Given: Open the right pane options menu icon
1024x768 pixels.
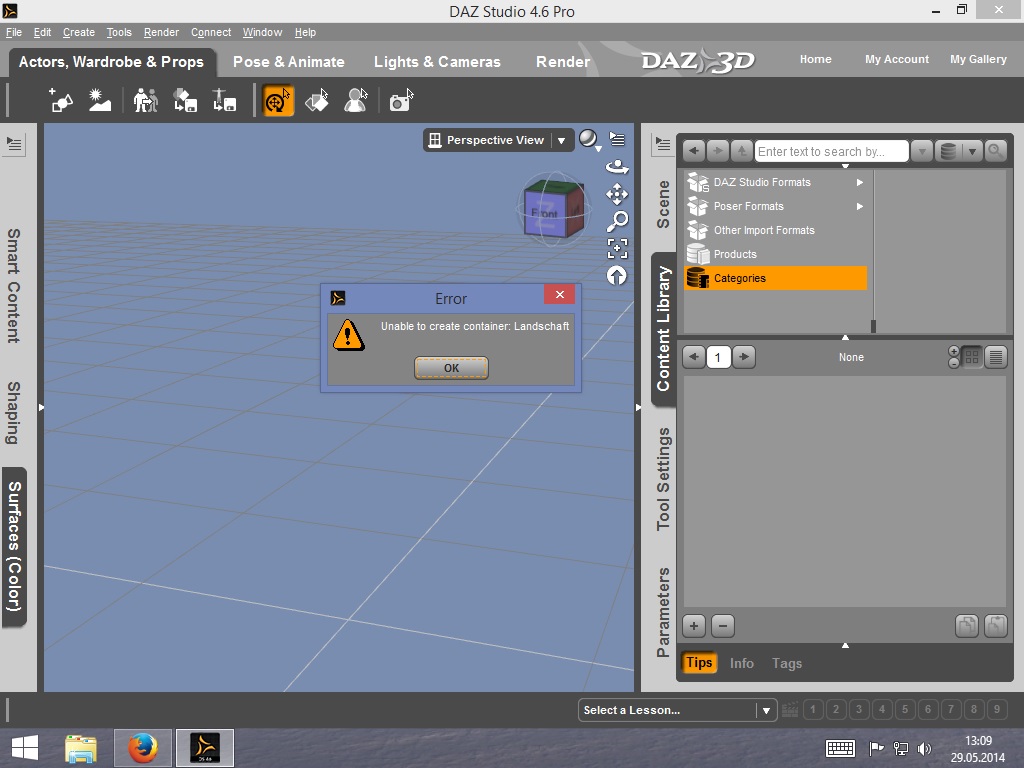Looking at the screenshot, I should tap(662, 144).
